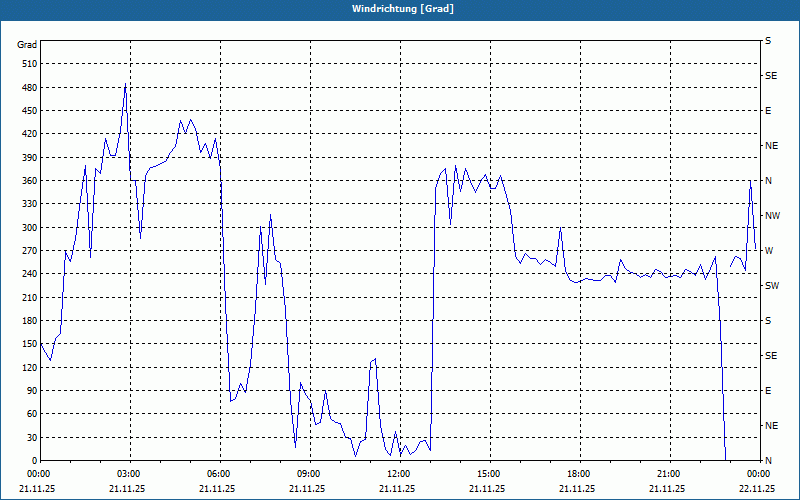Select the NW compass direction label
This screenshot has width=800, height=500.
(x=772, y=216)
